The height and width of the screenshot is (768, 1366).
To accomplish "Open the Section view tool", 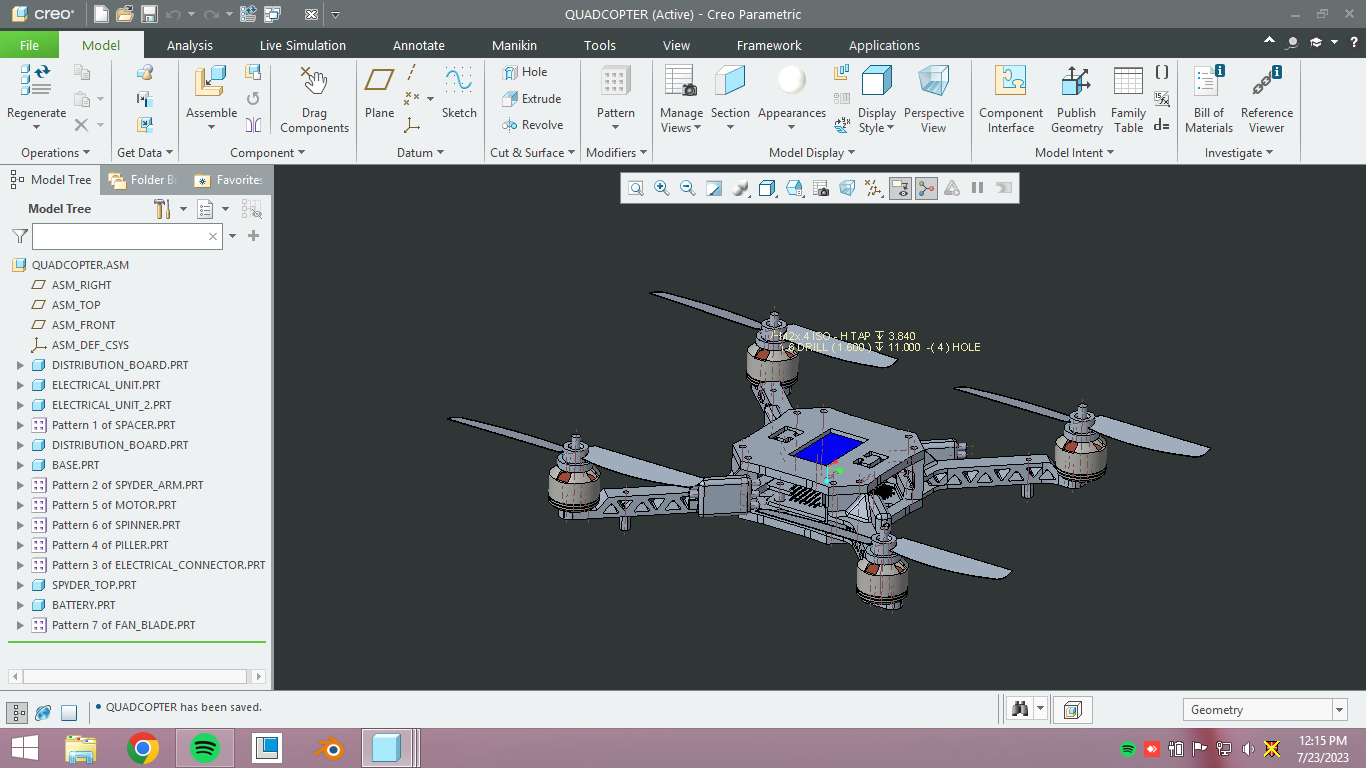I will point(730,82).
